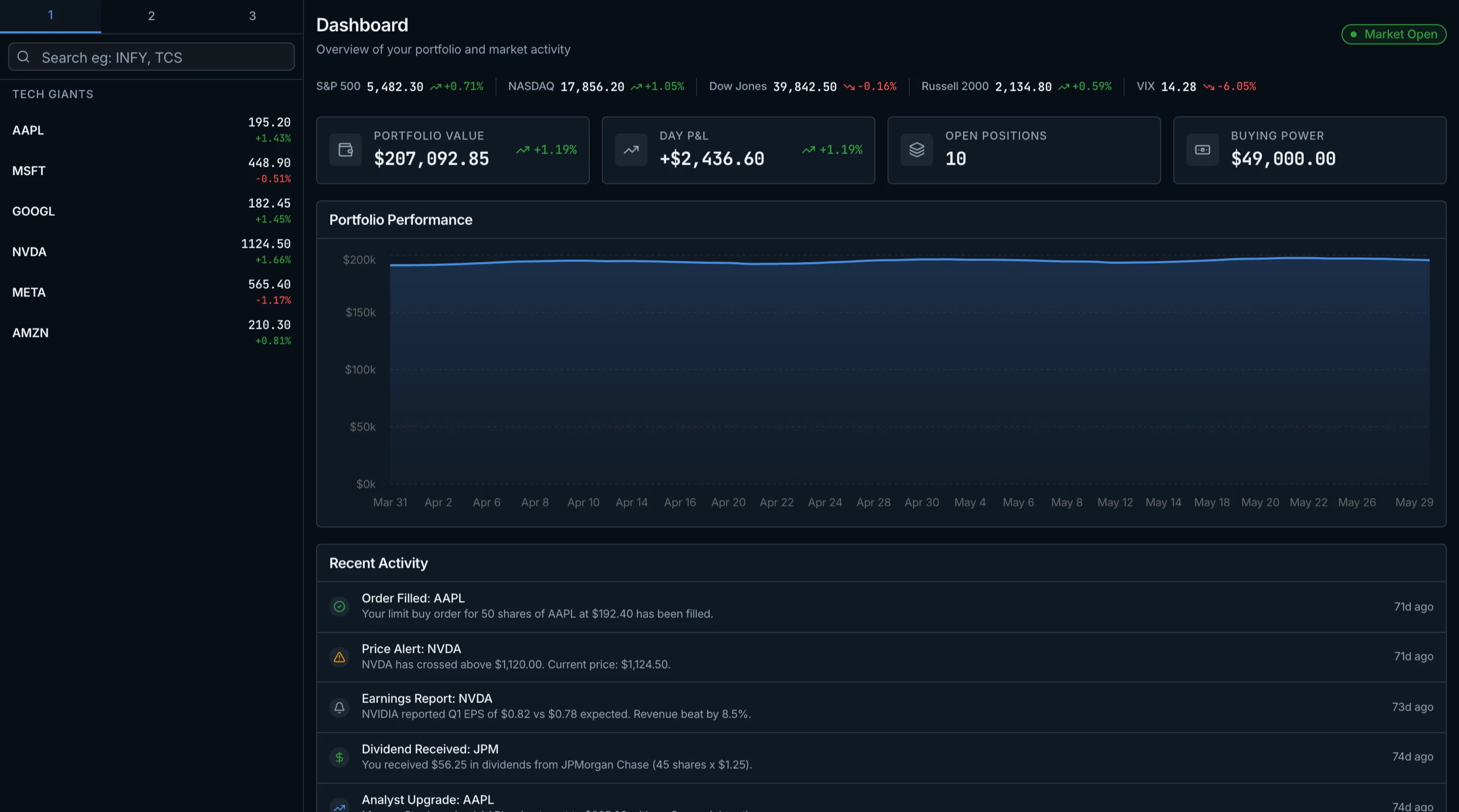
Task: Click the wallet icon in Portfolio Value card
Action: 345,150
